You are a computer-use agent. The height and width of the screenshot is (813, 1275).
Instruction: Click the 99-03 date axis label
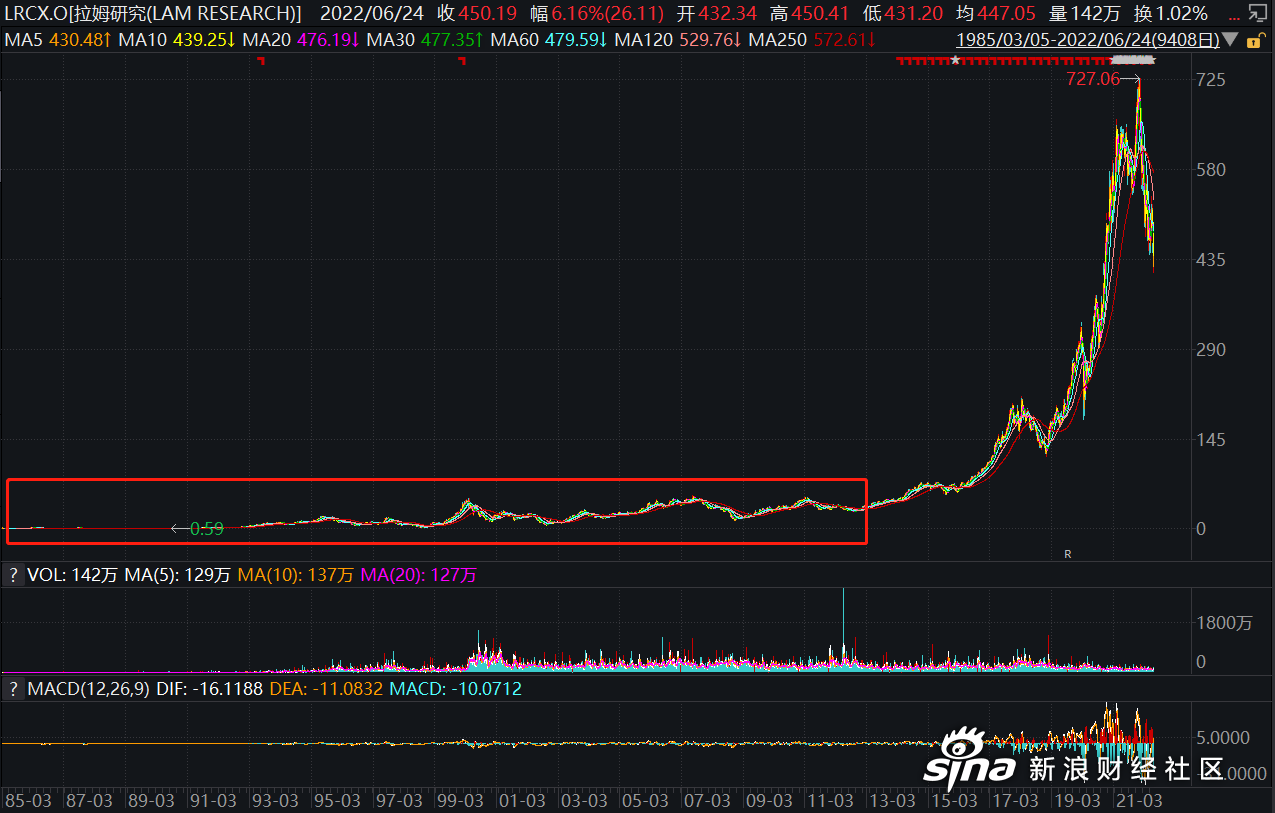tap(461, 800)
